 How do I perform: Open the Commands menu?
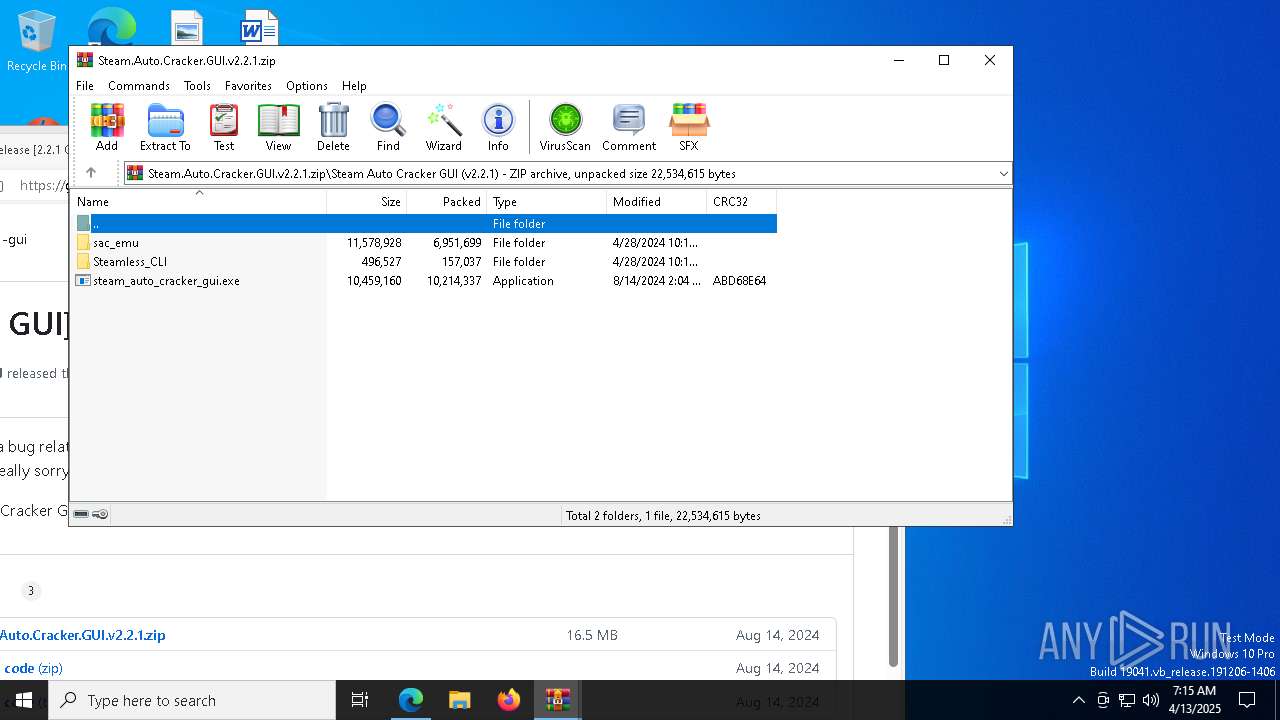(139, 86)
